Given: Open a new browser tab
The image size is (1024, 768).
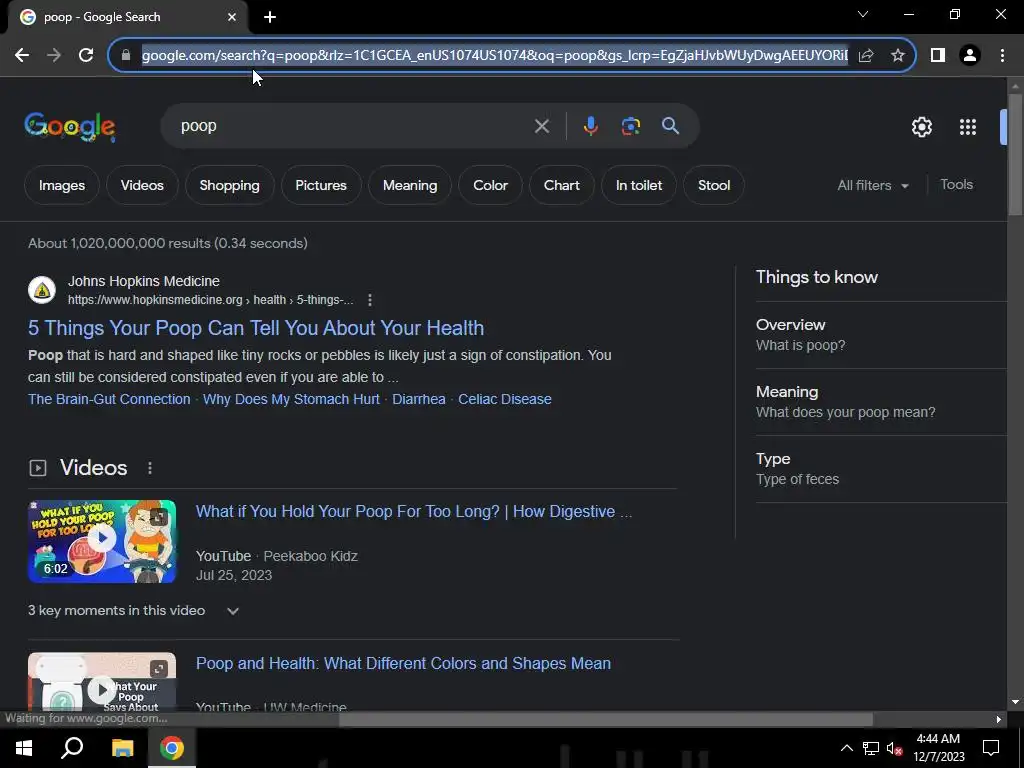Looking at the screenshot, I should 270,17.
